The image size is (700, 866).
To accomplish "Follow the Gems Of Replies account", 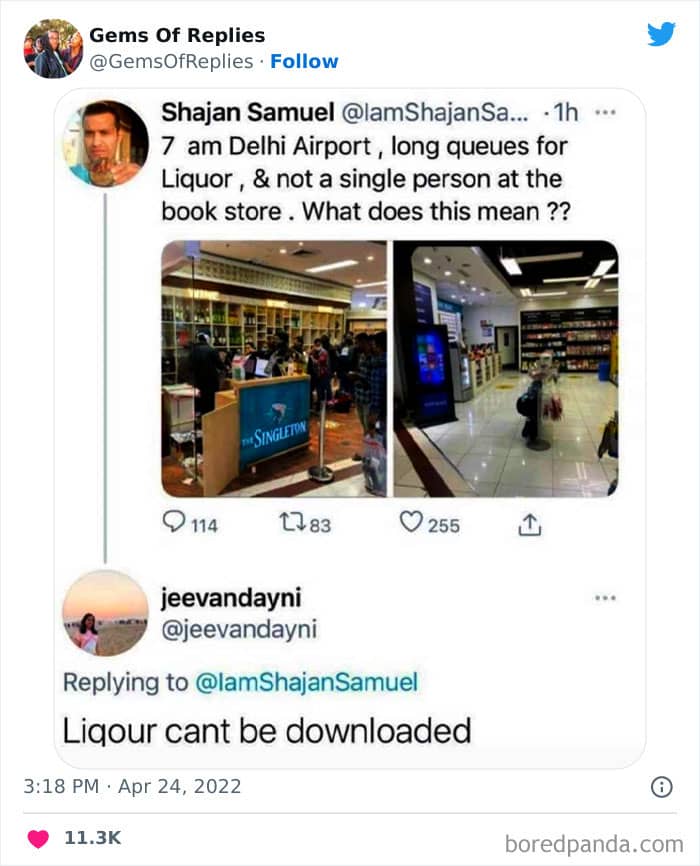I will (x=304, y=61).
